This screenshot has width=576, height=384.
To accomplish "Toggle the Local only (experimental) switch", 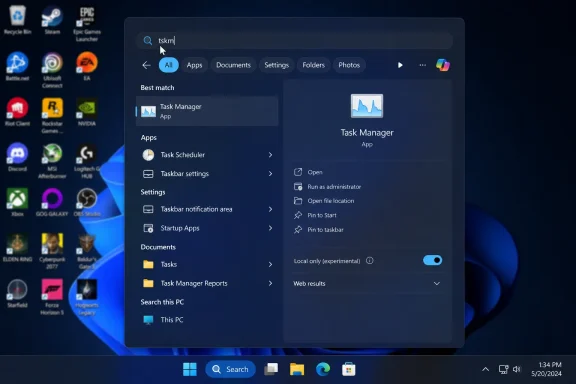I will coord(432,260).
